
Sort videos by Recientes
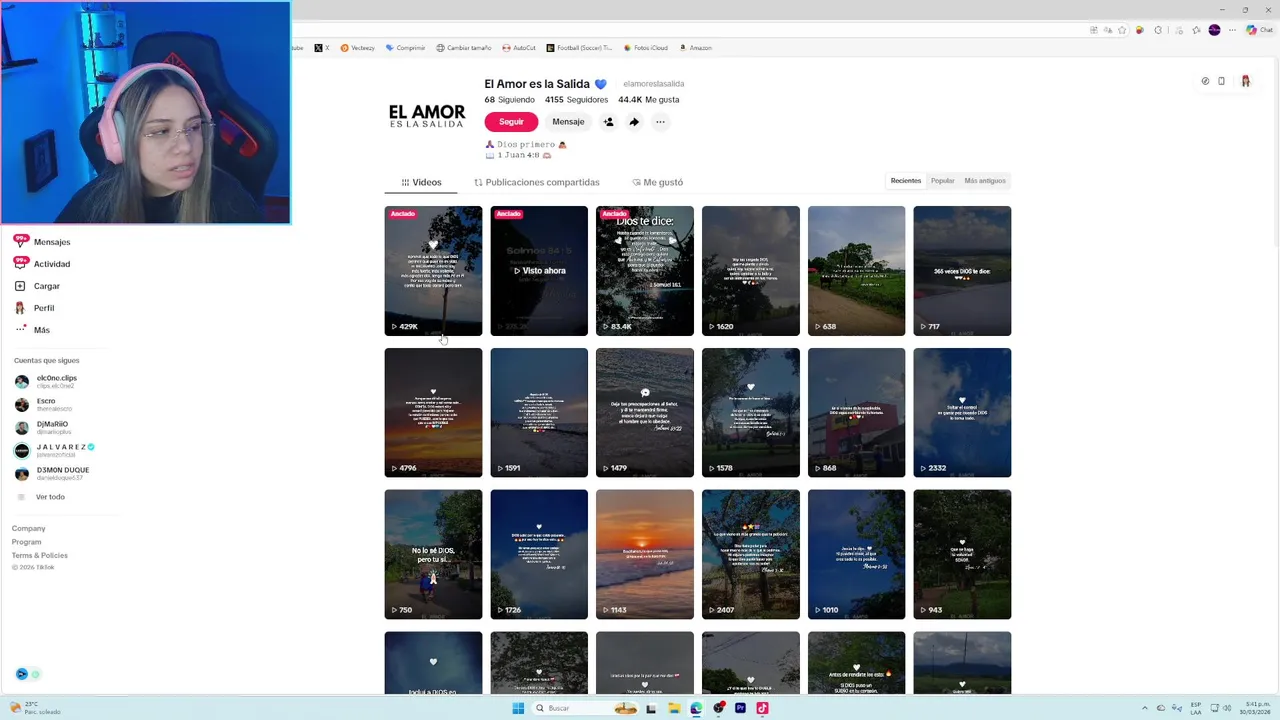[906, 181]
